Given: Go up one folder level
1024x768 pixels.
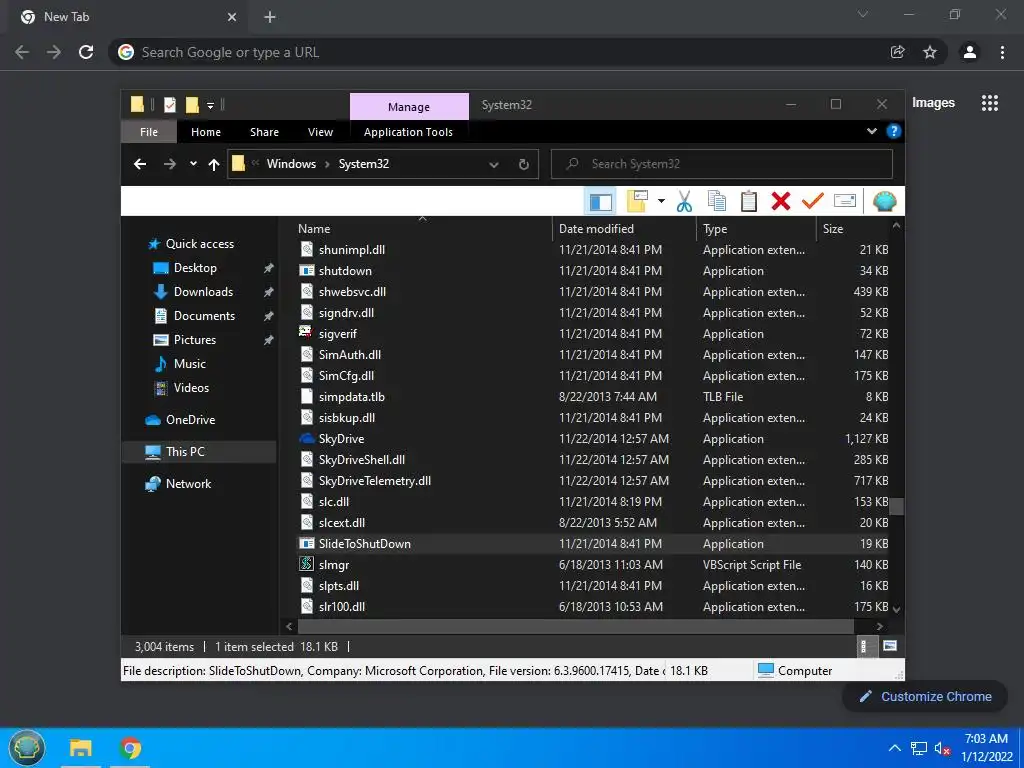Looking at the screenshot, I should pyautogui.click(x=214, y=165).
